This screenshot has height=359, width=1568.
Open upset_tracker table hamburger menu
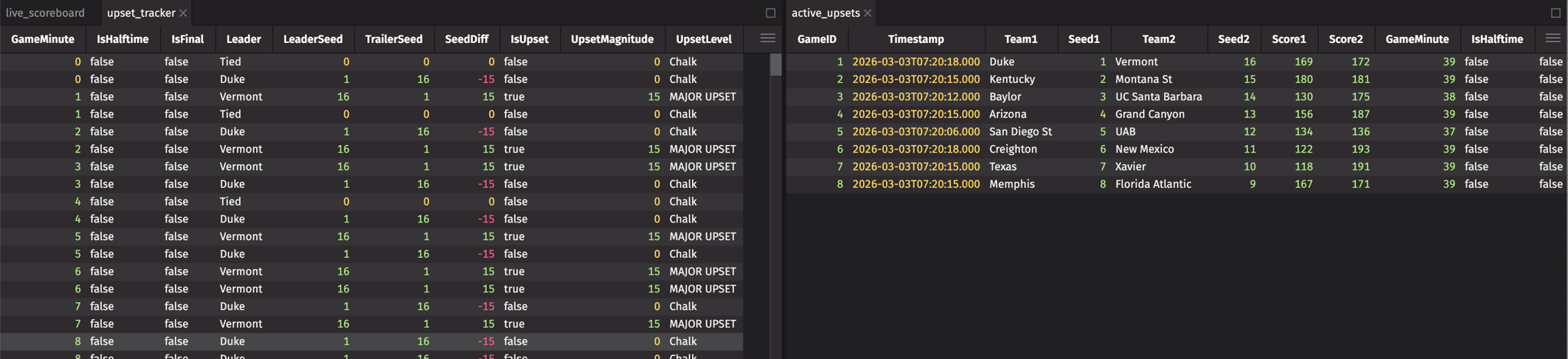[767, 38]
